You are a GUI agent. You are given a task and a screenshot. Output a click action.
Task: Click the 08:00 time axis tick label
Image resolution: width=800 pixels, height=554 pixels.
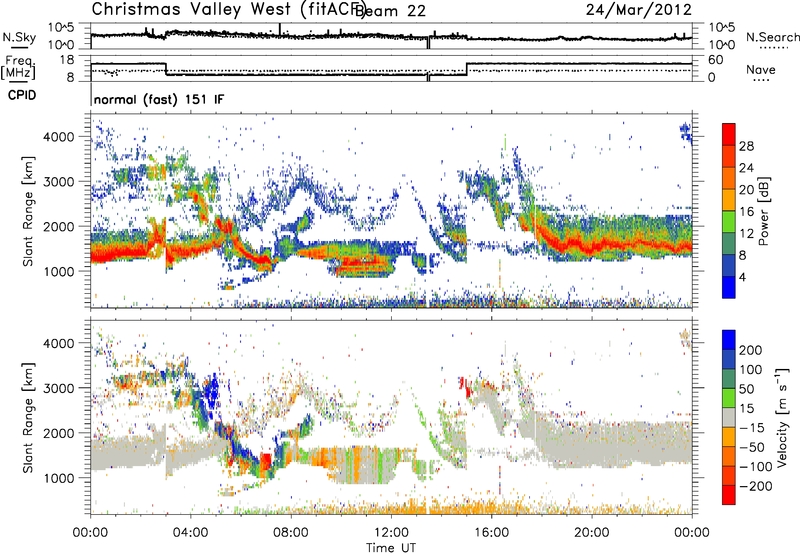291,533
